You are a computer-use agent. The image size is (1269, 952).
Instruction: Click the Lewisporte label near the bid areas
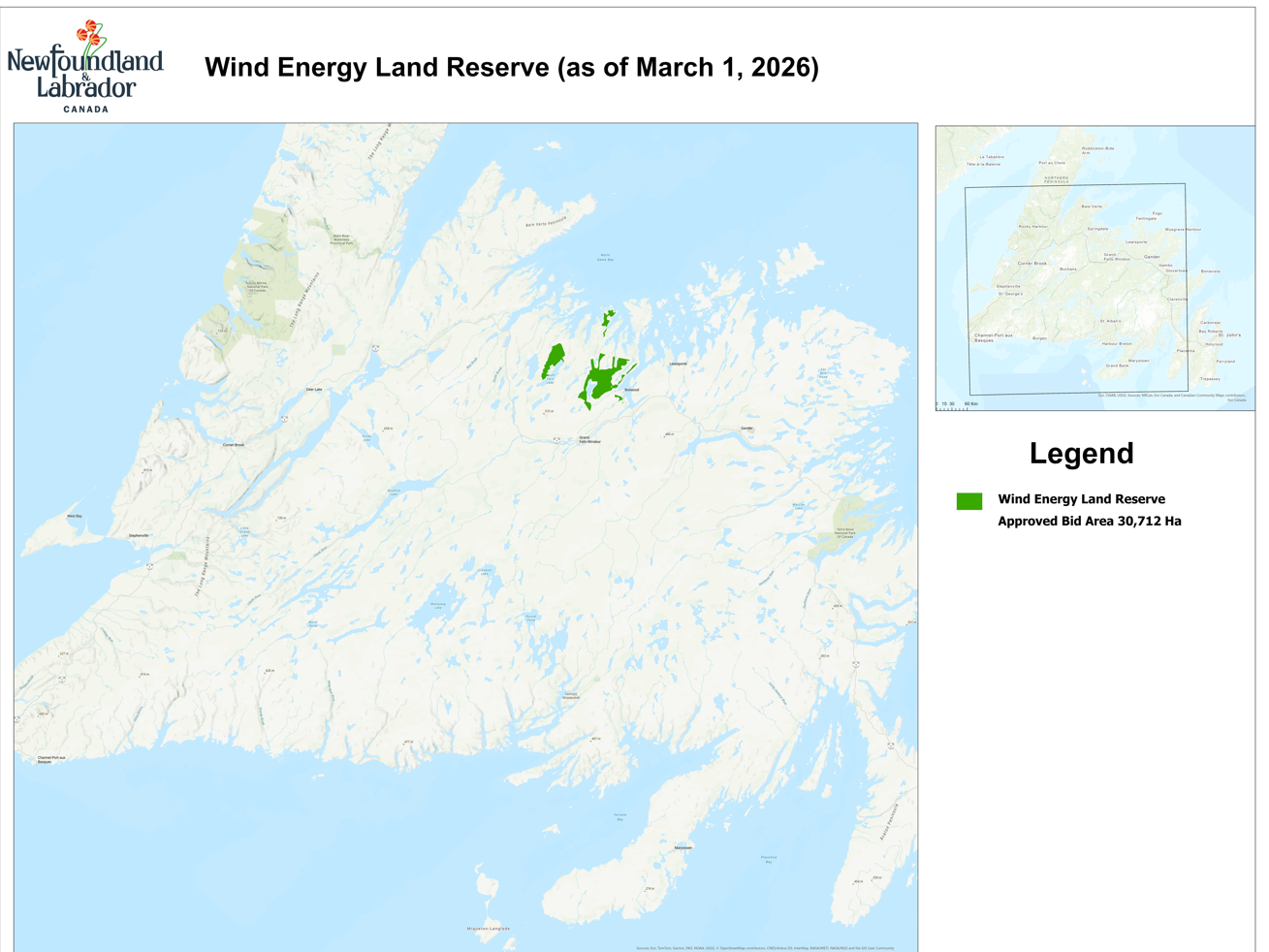(678, 364)
